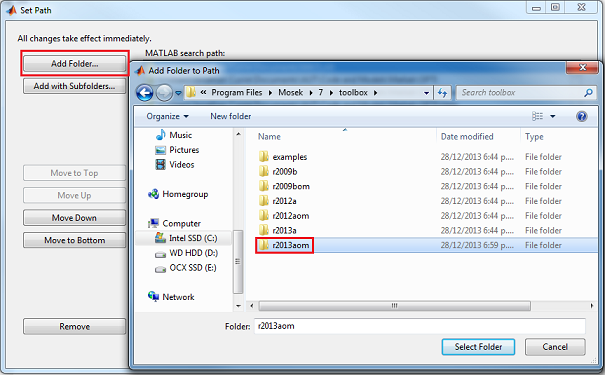Click the Remove button in Set Path
The image size is (605, 375).
click(74, 326)
